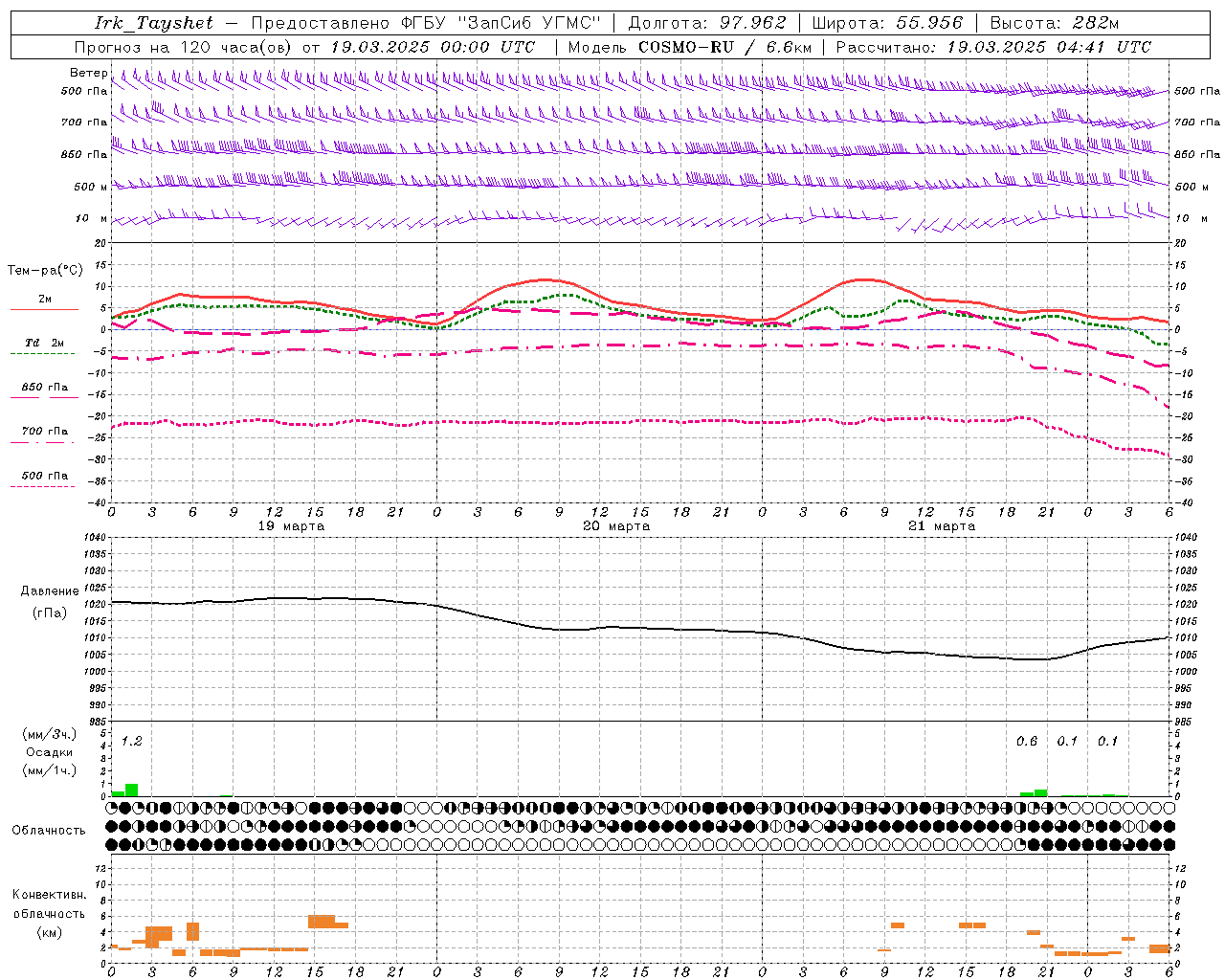Click the dotted pink 500 гПа legend line
This screenshot has width=1225, height=980.
pos(43,487)
